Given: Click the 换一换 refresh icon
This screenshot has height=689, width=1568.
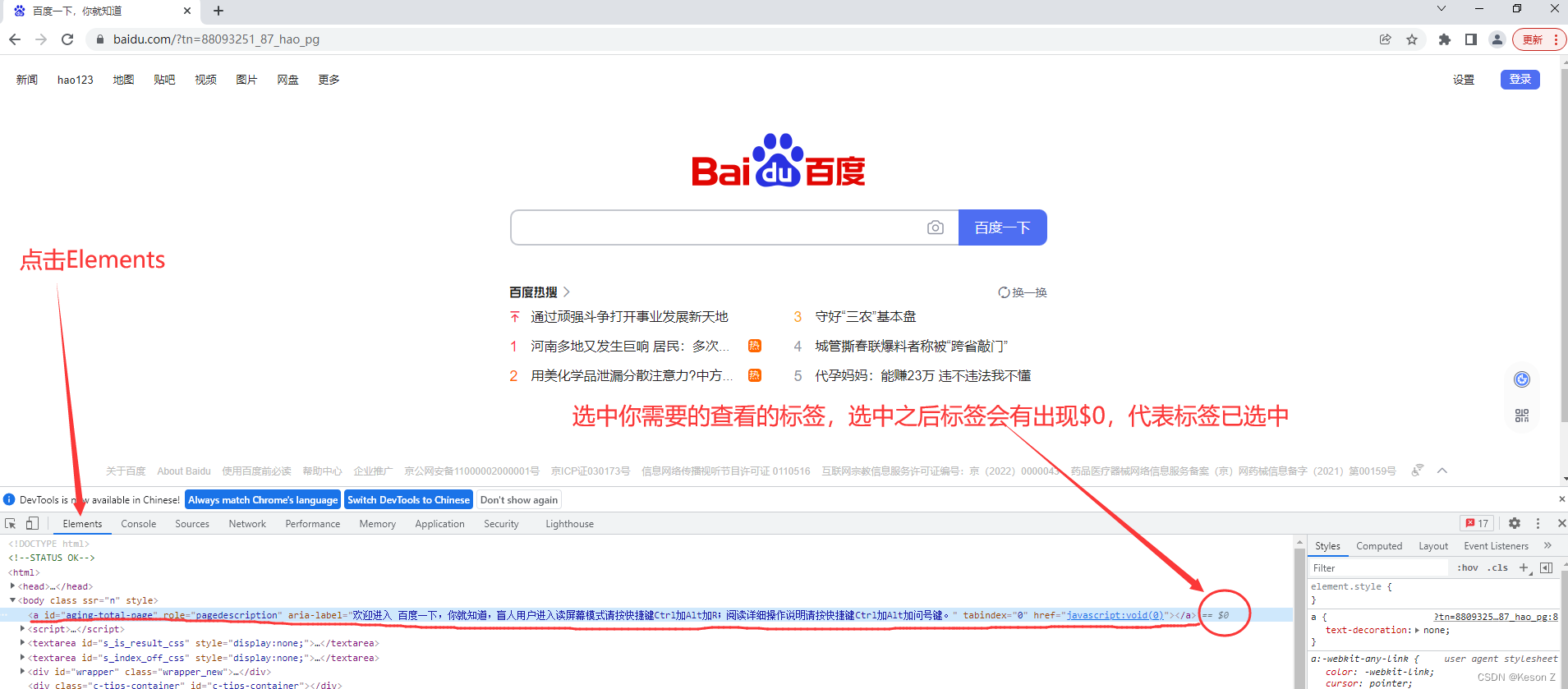Looking at the screenshot, I should tap(1004, 292).
